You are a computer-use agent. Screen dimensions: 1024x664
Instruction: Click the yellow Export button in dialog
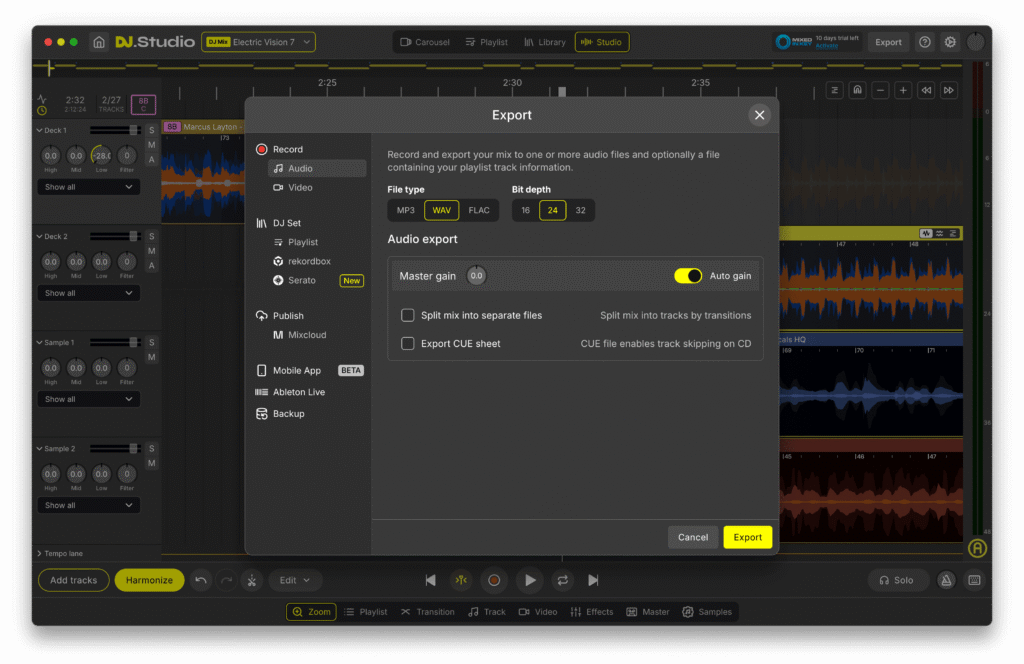pos(747,537)
